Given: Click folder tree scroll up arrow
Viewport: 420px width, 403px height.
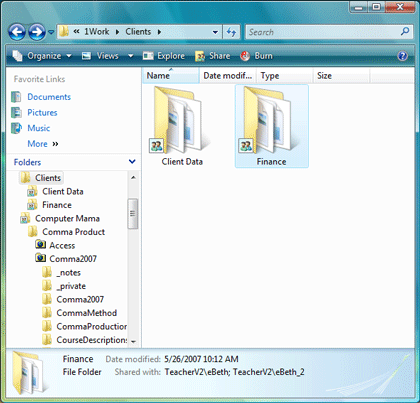Looking at the screenshot, I should 133,178.
